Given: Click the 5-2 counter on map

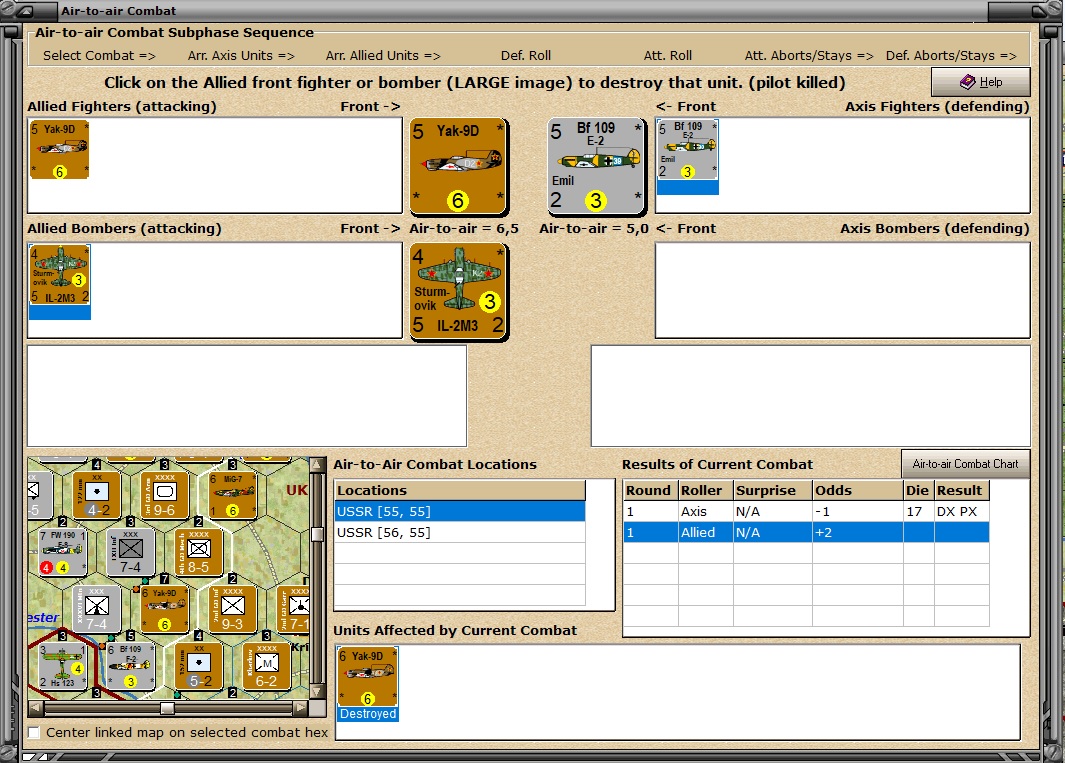Looking at the screenshot, I should click(x=198, y=667).
